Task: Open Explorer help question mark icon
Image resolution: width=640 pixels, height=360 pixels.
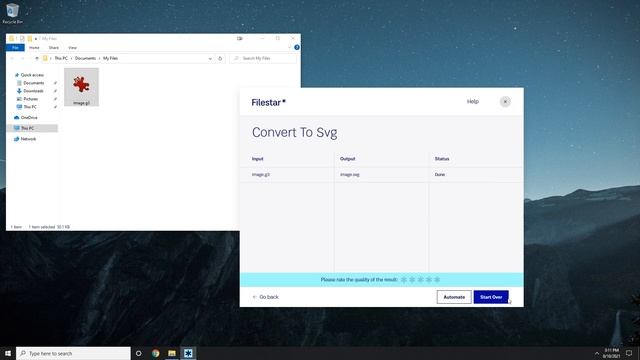Action: pos(297,47)
